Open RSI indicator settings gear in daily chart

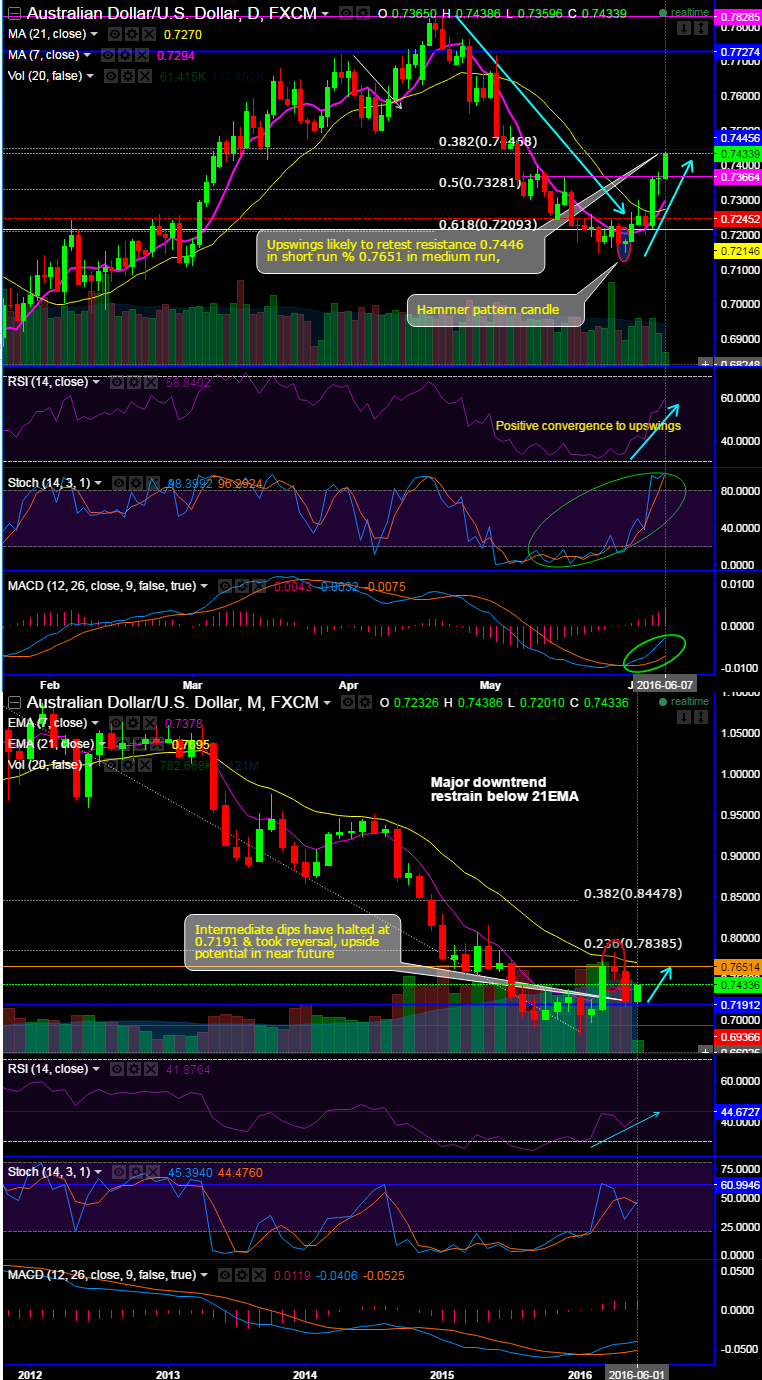click(133, 382)
